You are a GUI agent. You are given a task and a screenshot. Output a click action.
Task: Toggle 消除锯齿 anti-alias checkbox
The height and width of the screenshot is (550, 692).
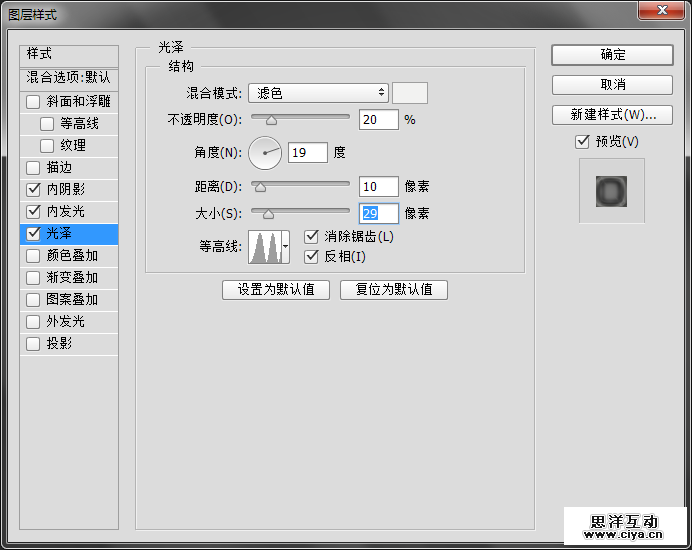click(311, 237)
